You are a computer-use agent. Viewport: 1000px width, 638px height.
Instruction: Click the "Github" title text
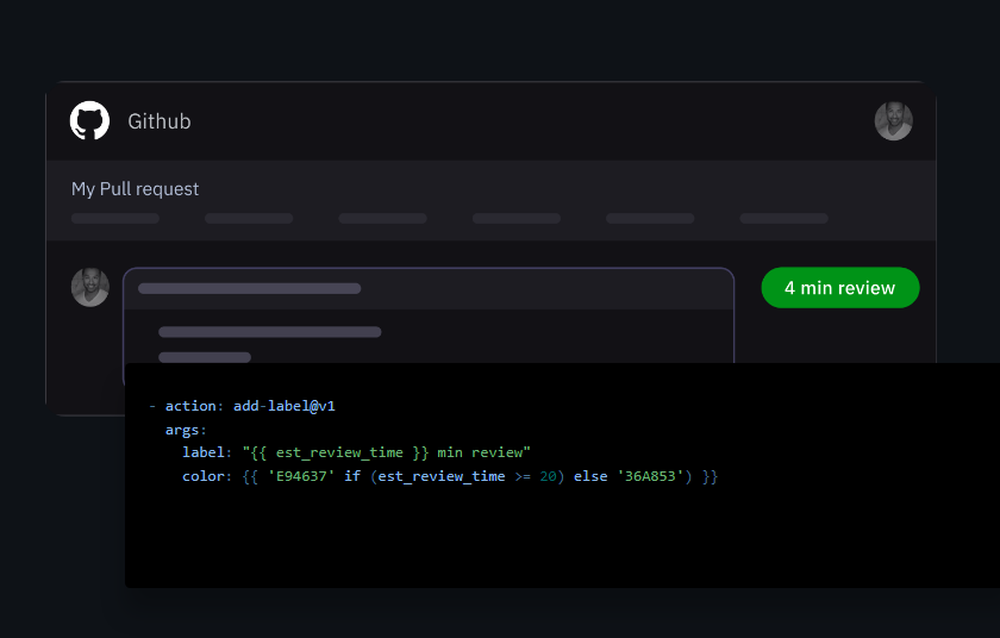pos(159,121)
